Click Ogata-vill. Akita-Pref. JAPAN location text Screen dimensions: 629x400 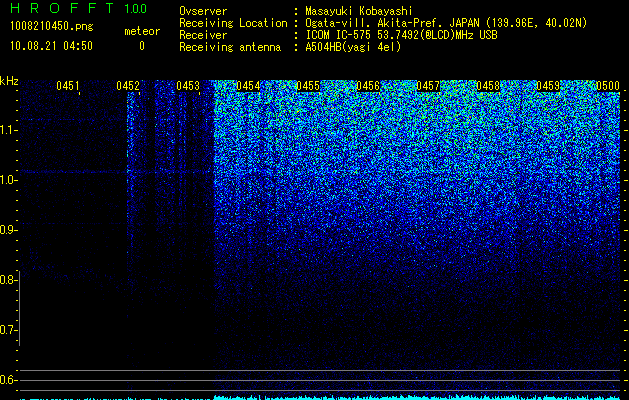(446, 23)
